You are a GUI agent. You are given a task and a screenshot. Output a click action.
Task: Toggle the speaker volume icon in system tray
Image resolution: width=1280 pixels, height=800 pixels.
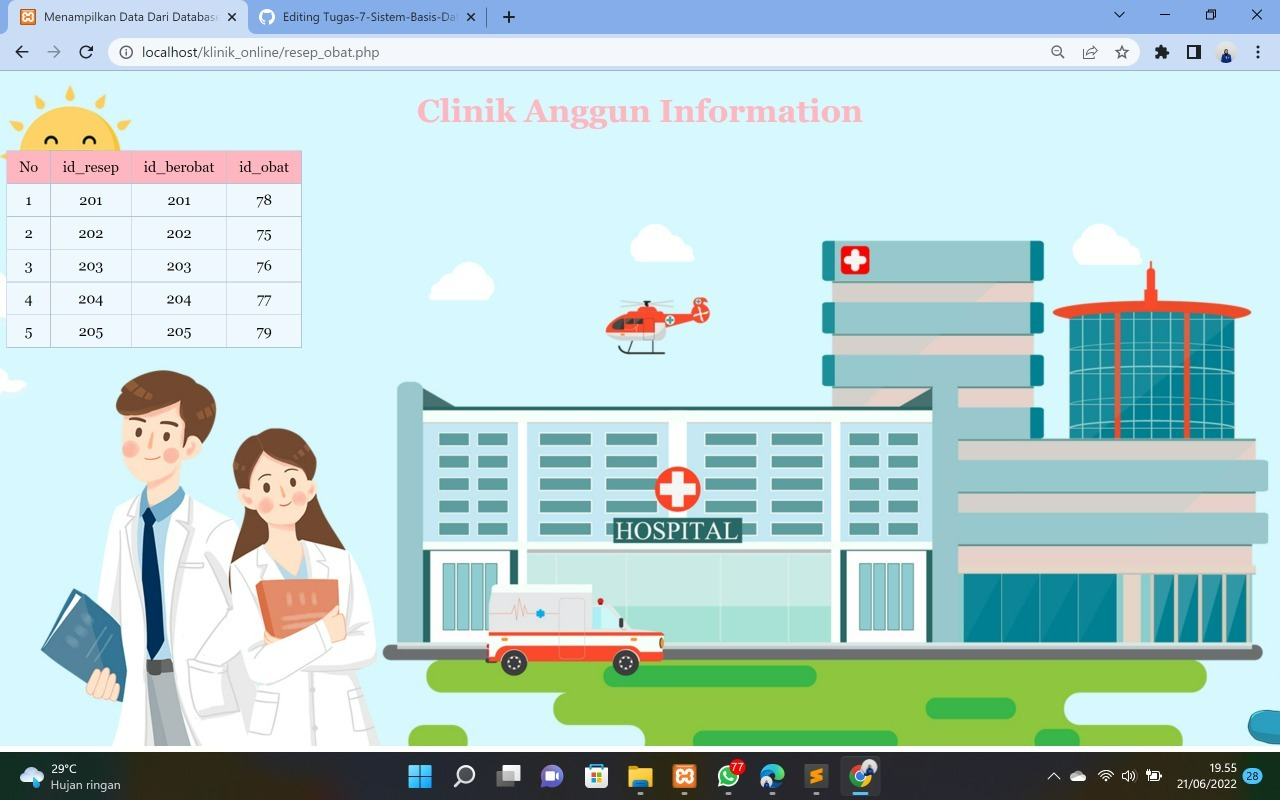click(x=1129, y=775)
